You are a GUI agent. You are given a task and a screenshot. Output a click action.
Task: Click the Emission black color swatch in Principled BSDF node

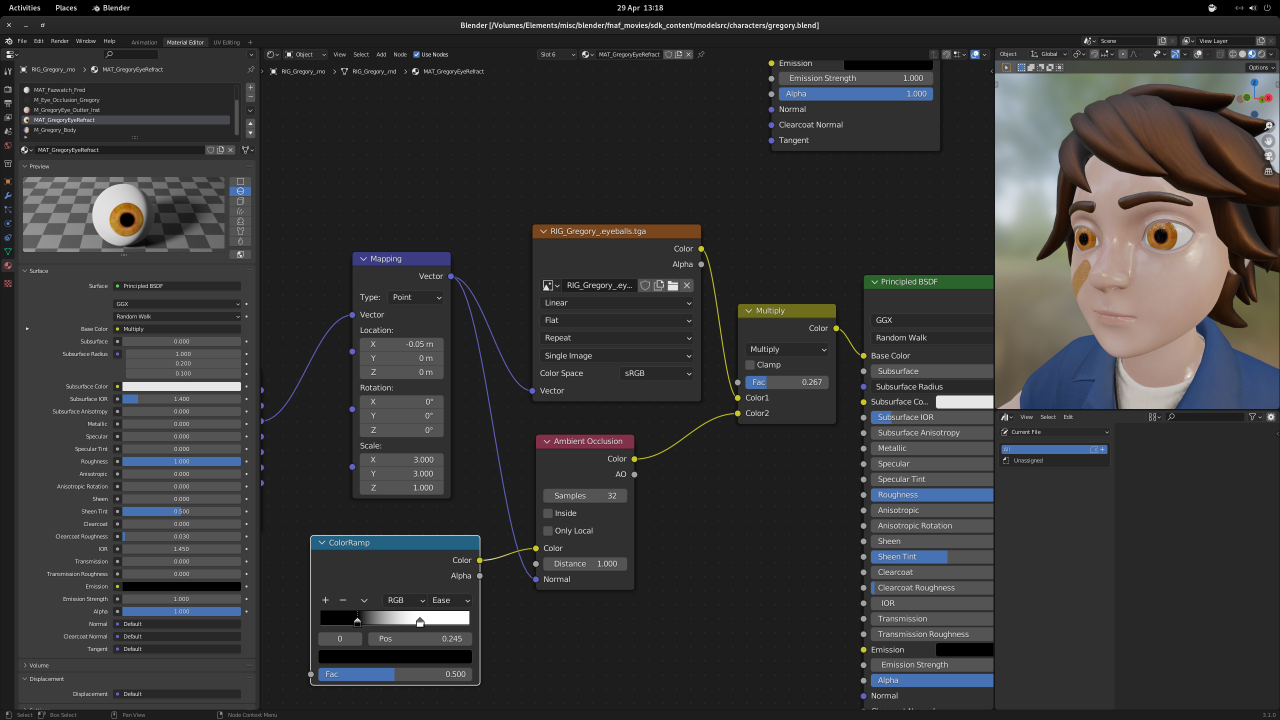pyautogui.click(x=965, y=650)
